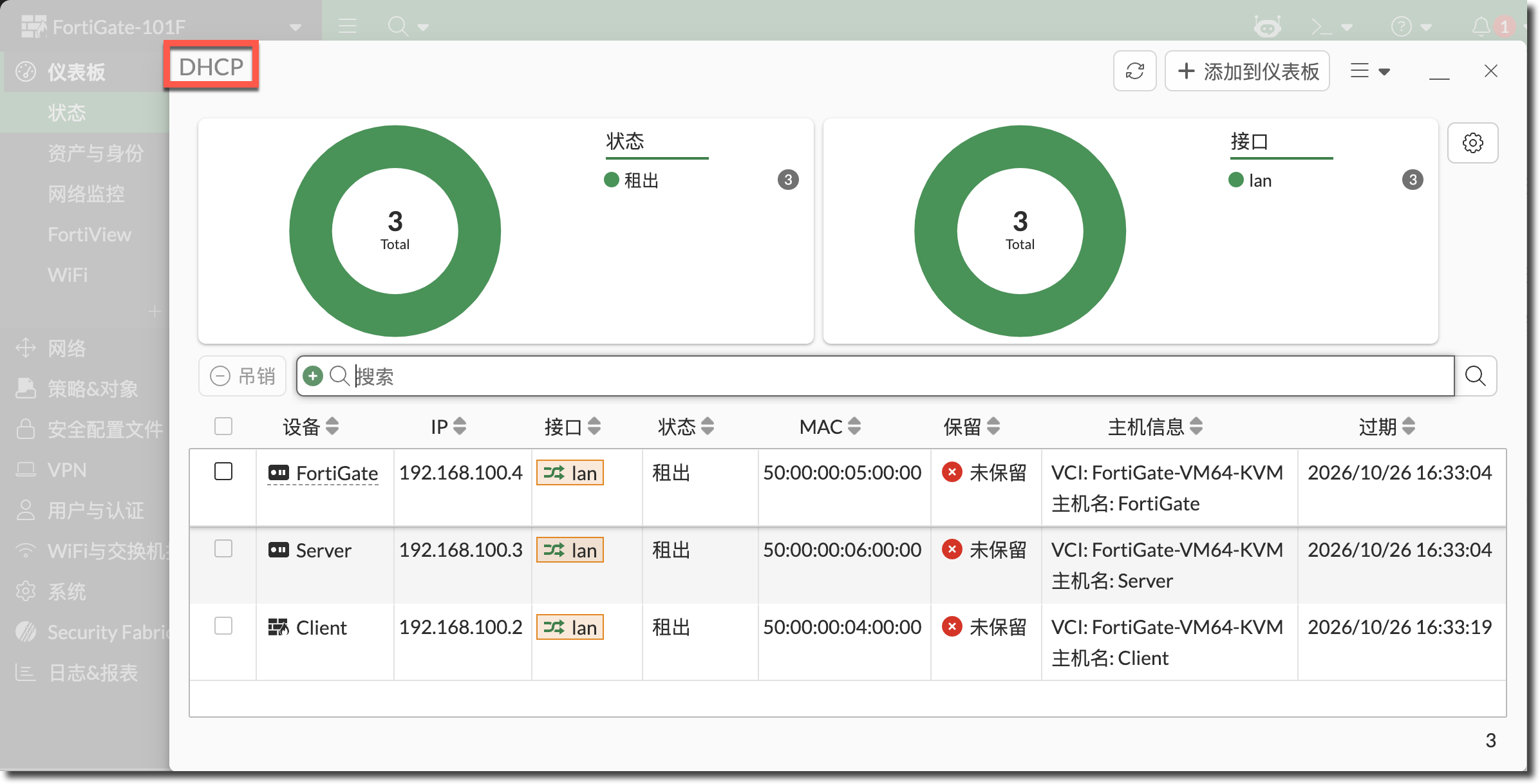Click the Client device icon
The image size is (1540, 784).
click(x=278, y=628)
